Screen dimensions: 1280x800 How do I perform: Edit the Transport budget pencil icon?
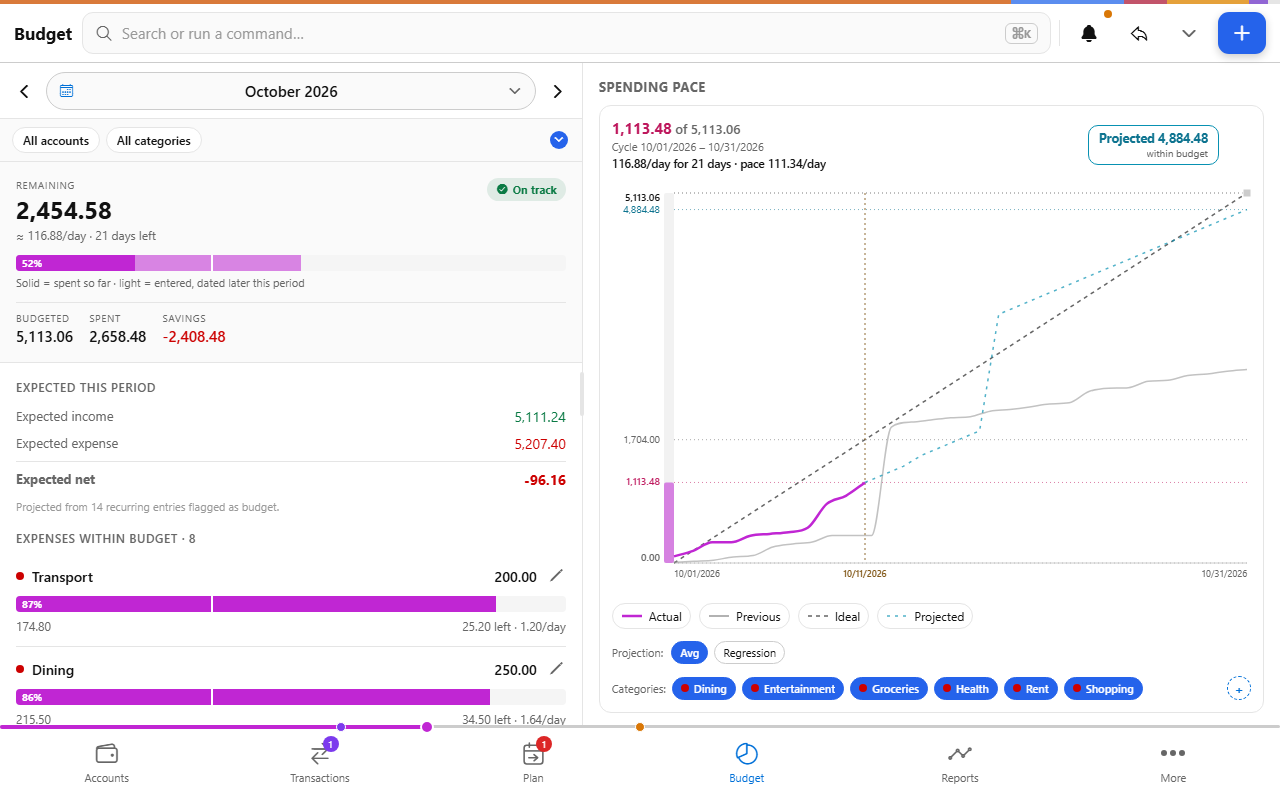(557, 576)
